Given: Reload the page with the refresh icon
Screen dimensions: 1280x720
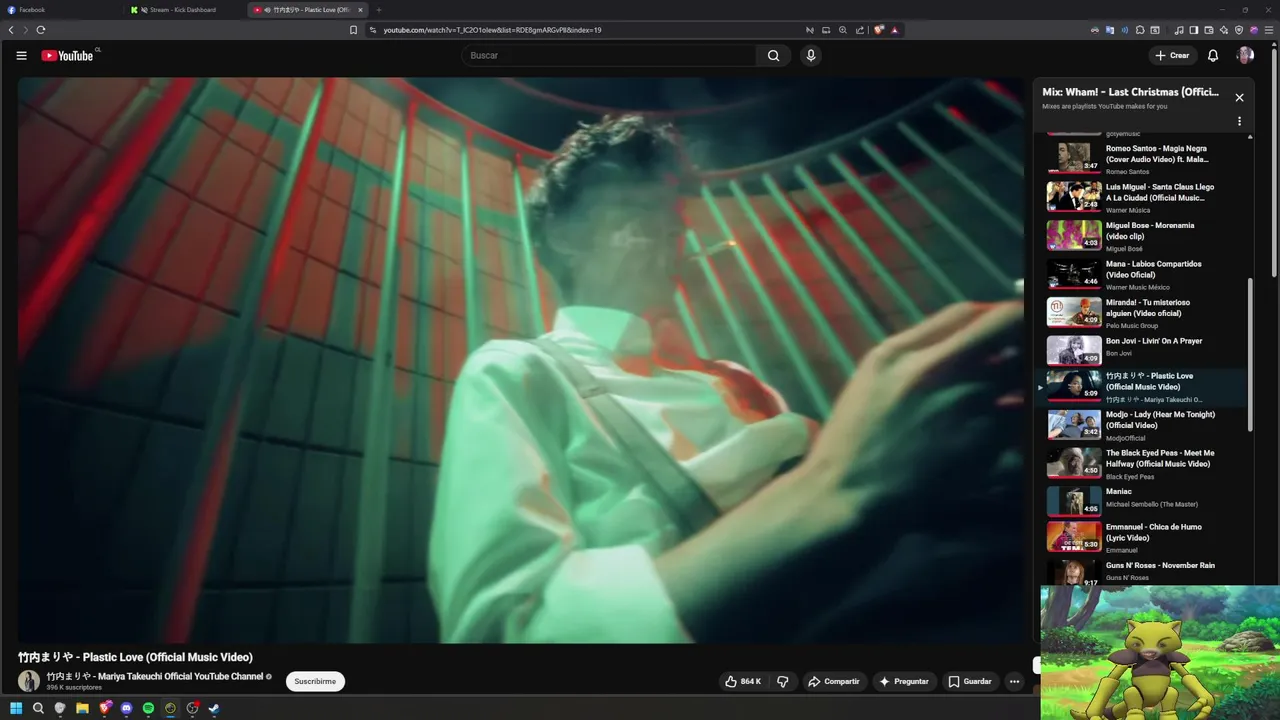Looking at the screenshot, I should click(41, 30).
